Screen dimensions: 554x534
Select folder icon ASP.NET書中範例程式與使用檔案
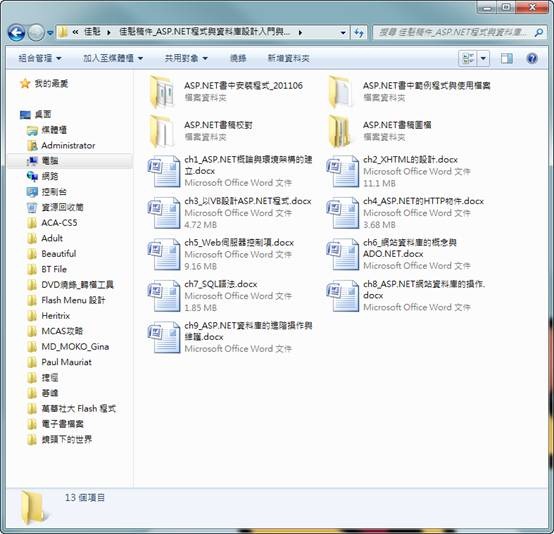click(x=341, y=92)
